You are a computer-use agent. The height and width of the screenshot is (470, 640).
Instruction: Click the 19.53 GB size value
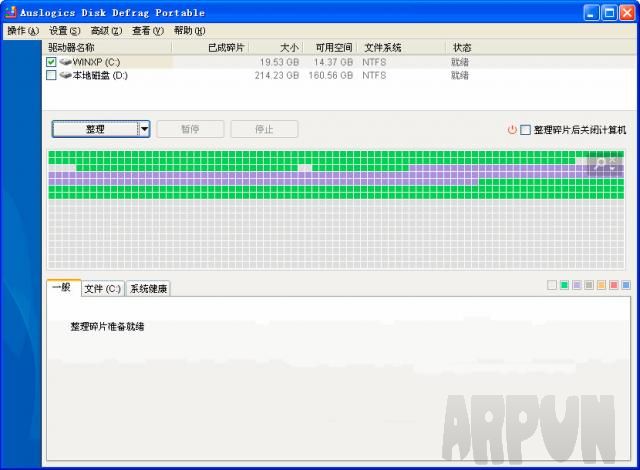pyautogui.click(x=279, y=62)
